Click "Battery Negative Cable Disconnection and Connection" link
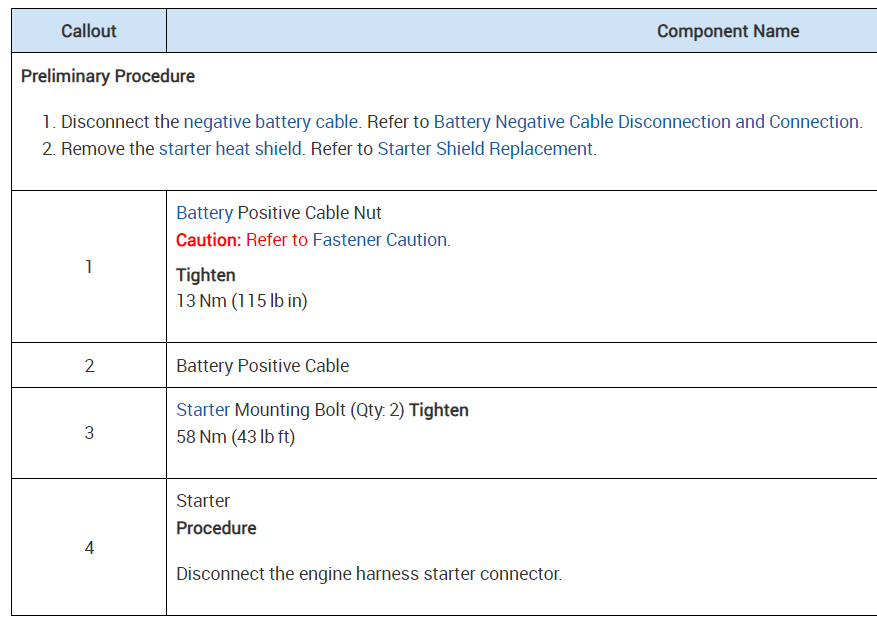The image size is (877, 640). pos(646,122)
